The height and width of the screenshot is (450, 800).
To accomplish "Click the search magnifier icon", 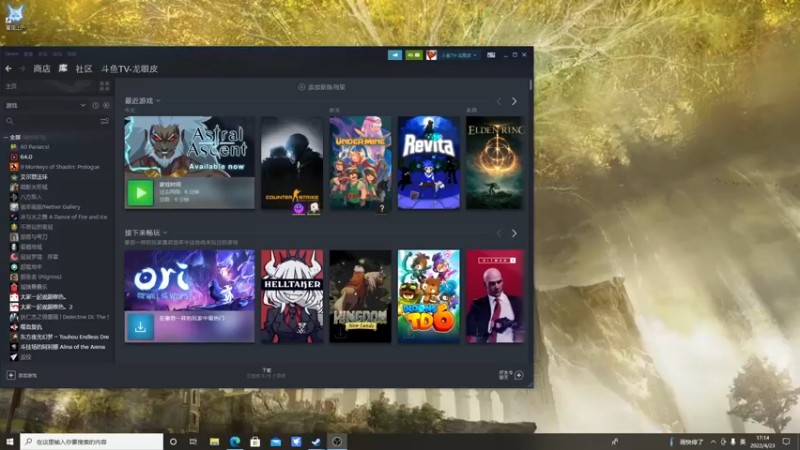I will (x=10, y=121).
